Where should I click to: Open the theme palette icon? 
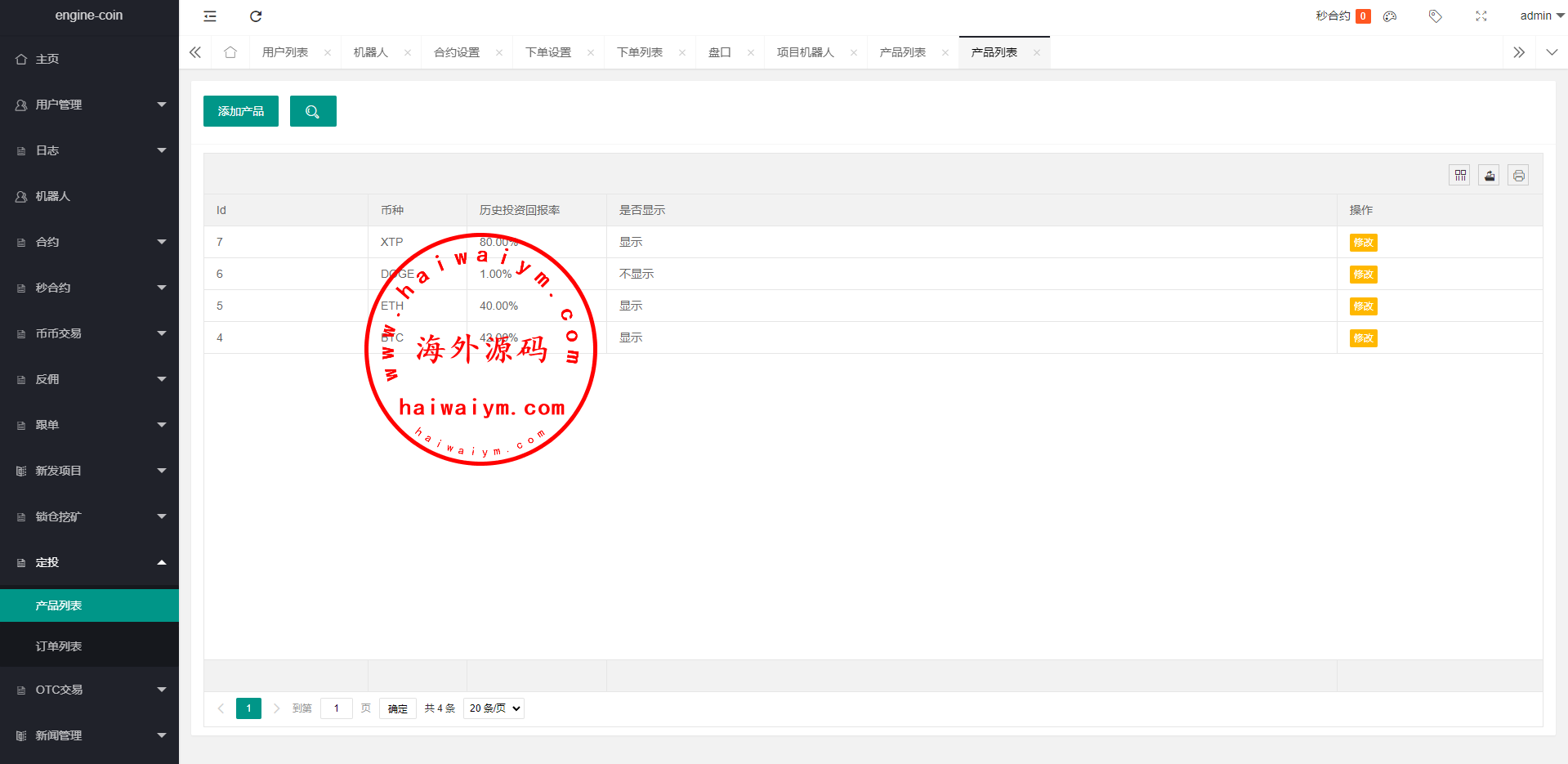pos(1390,16)
